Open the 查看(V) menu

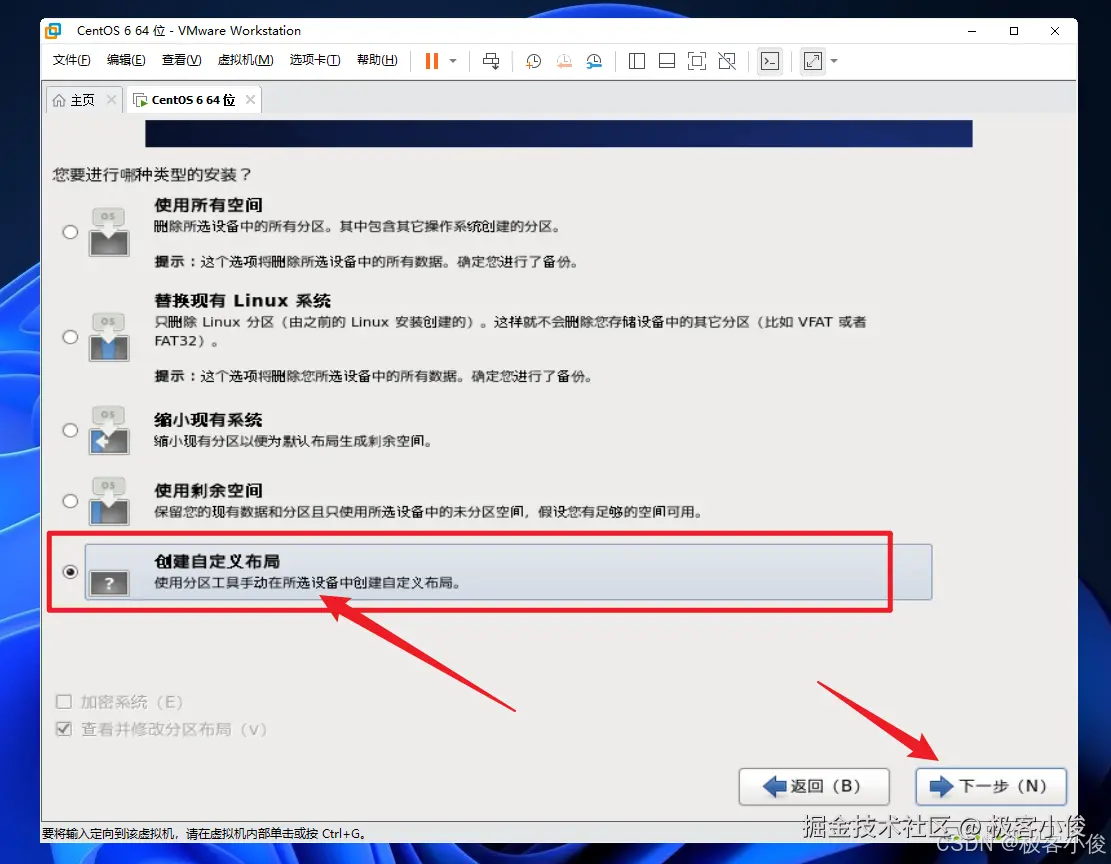[x=181, y=60]
